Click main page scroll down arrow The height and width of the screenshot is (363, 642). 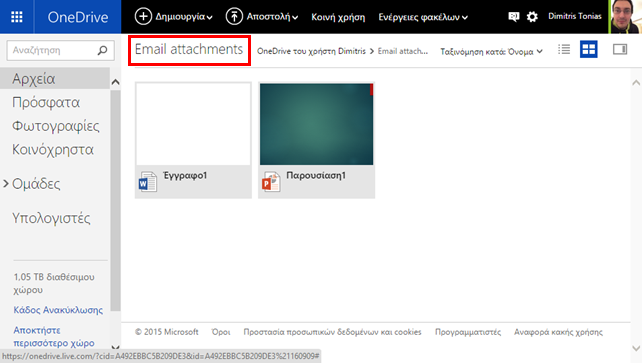pos(636,349)
